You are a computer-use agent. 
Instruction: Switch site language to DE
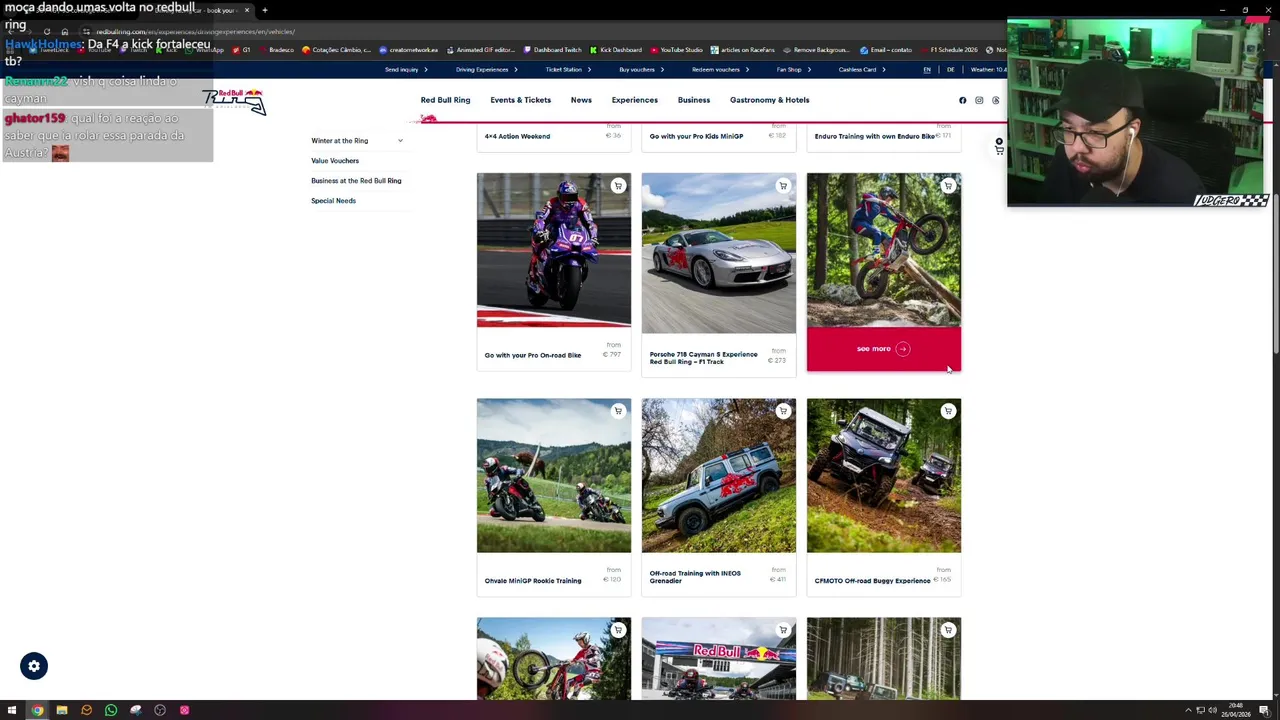(x=950, y=70)
